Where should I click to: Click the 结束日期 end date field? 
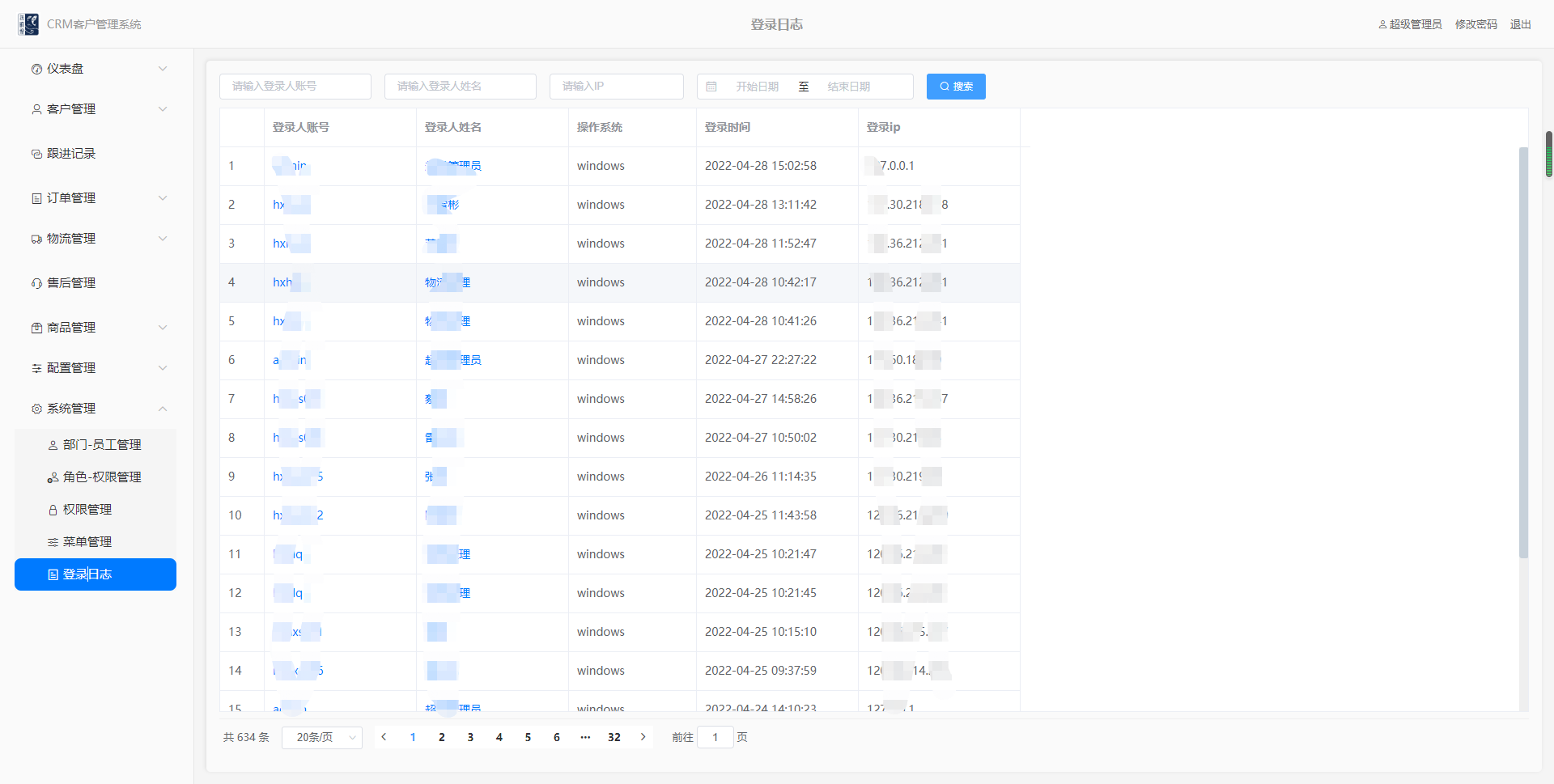point(849,87)
